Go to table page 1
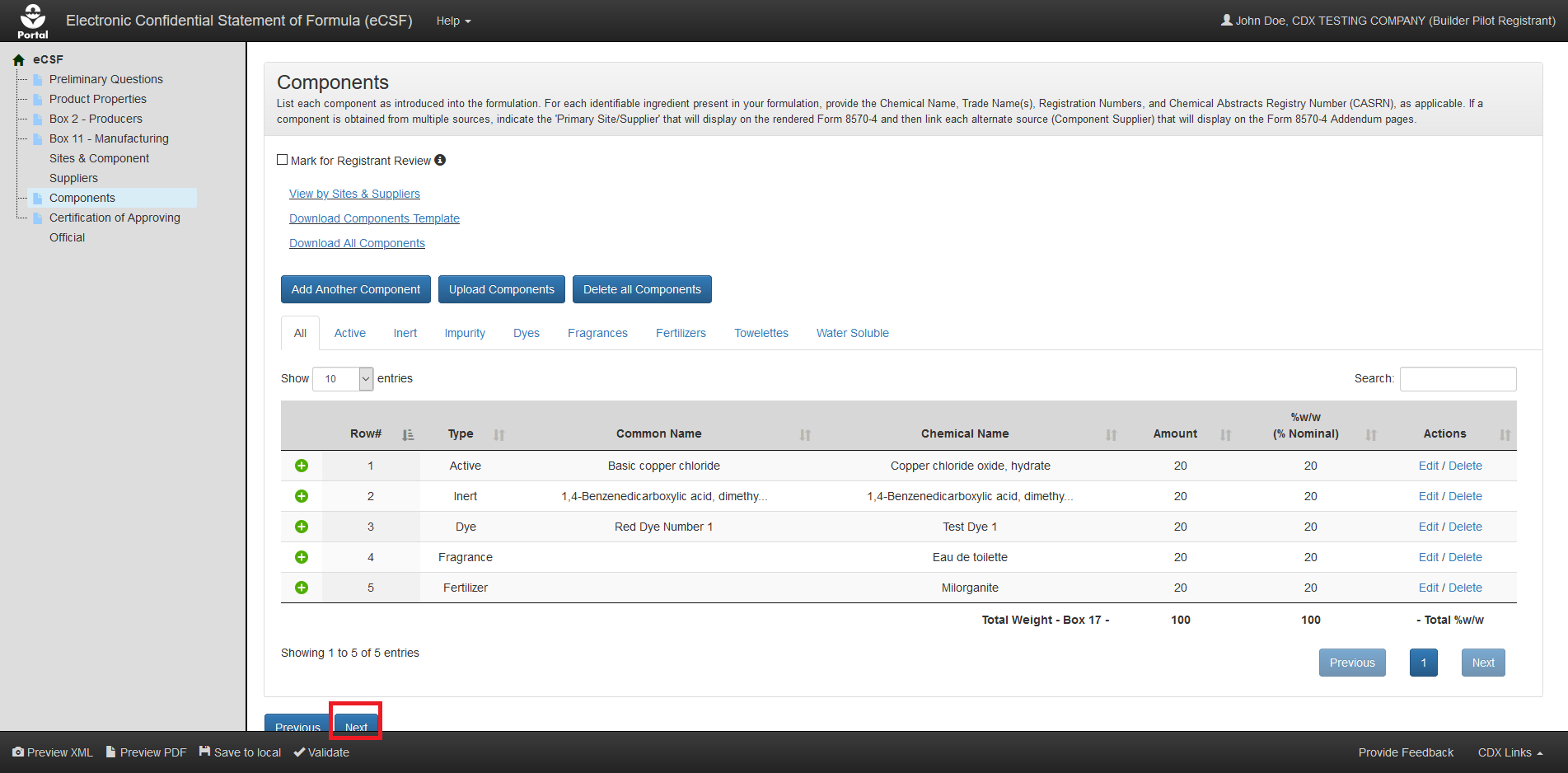 pyautogui.click(x=1424, y=663)
